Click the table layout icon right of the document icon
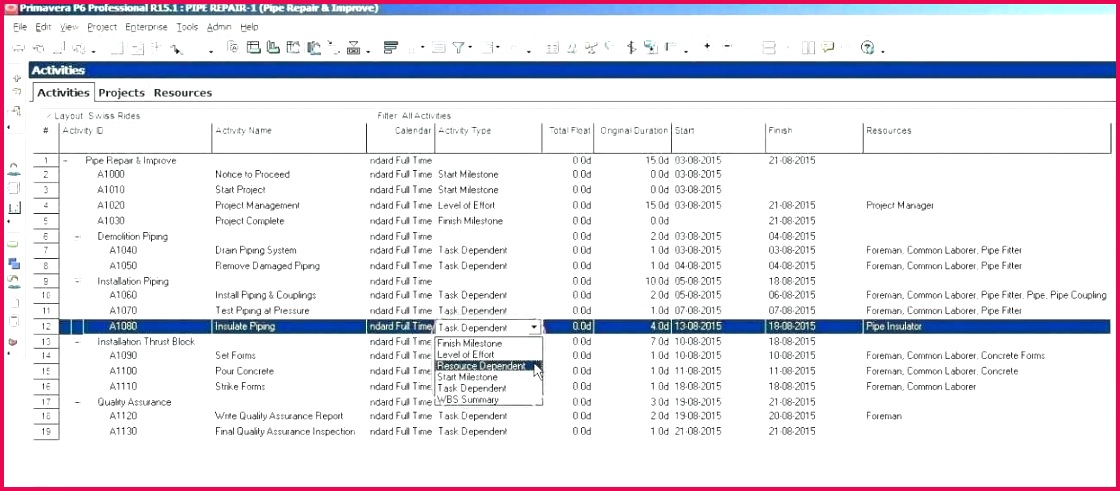The height and width of the screenshot is (491, 1120). [253, 48]
